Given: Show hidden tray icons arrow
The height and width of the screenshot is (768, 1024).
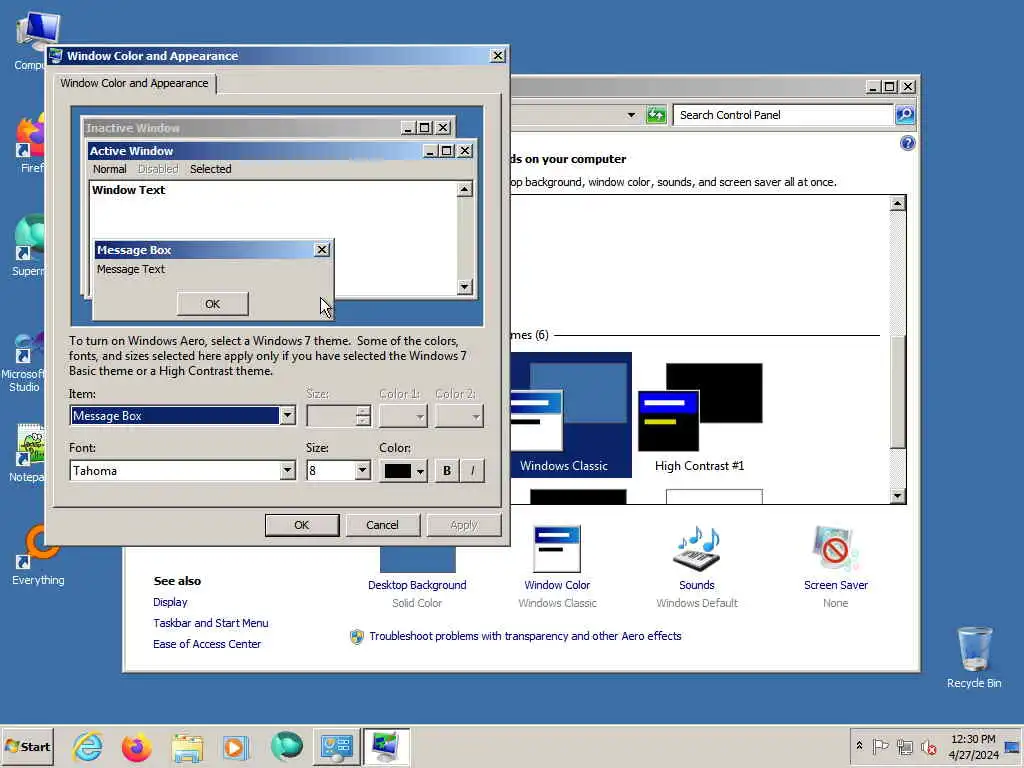Looking at the screenshot, I should pyautogui.click(x=859, y=746).
